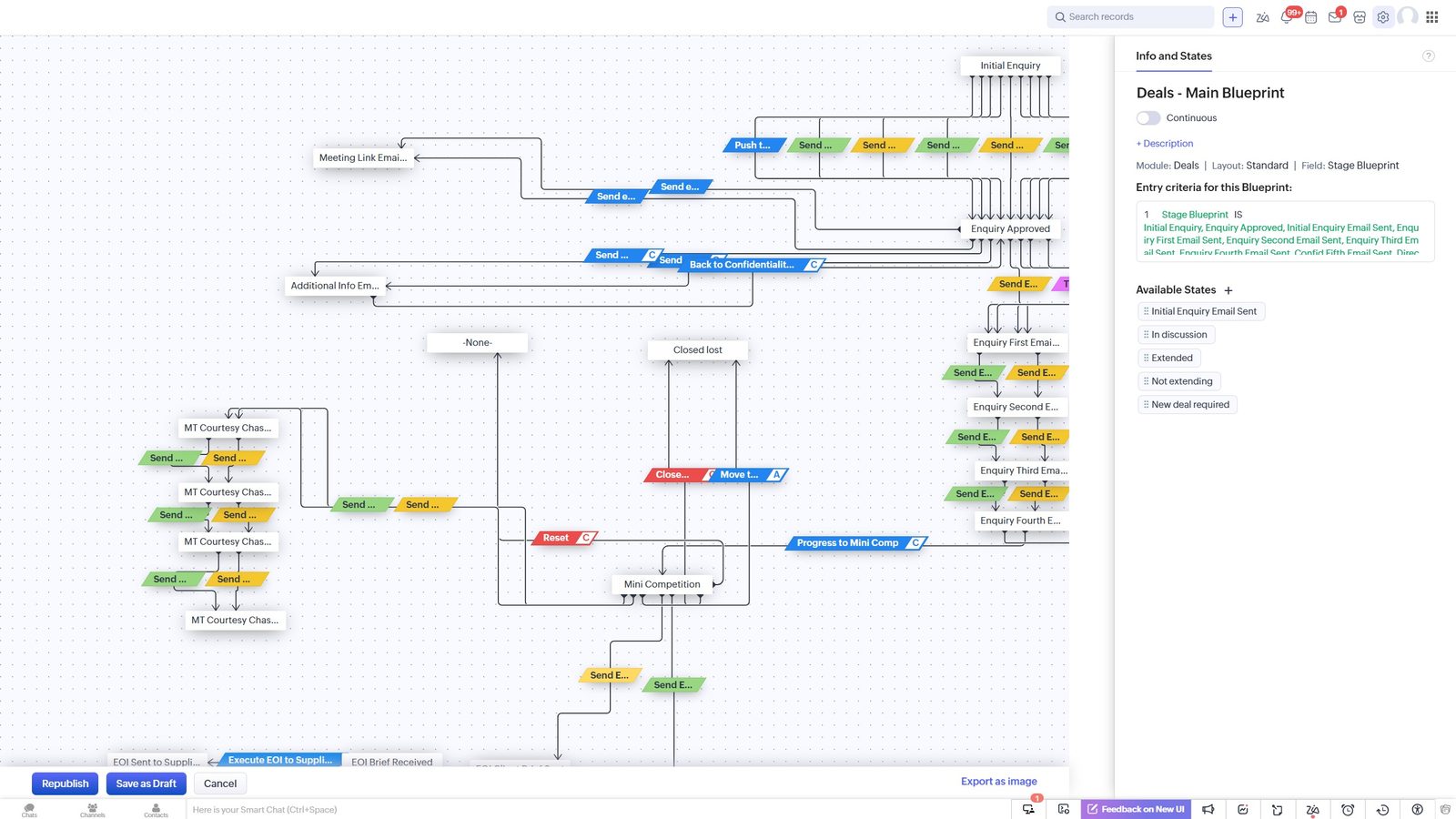Click Feedback on New UI button
This screenshot has width=1456, height=819.
tap(1137, 809)
